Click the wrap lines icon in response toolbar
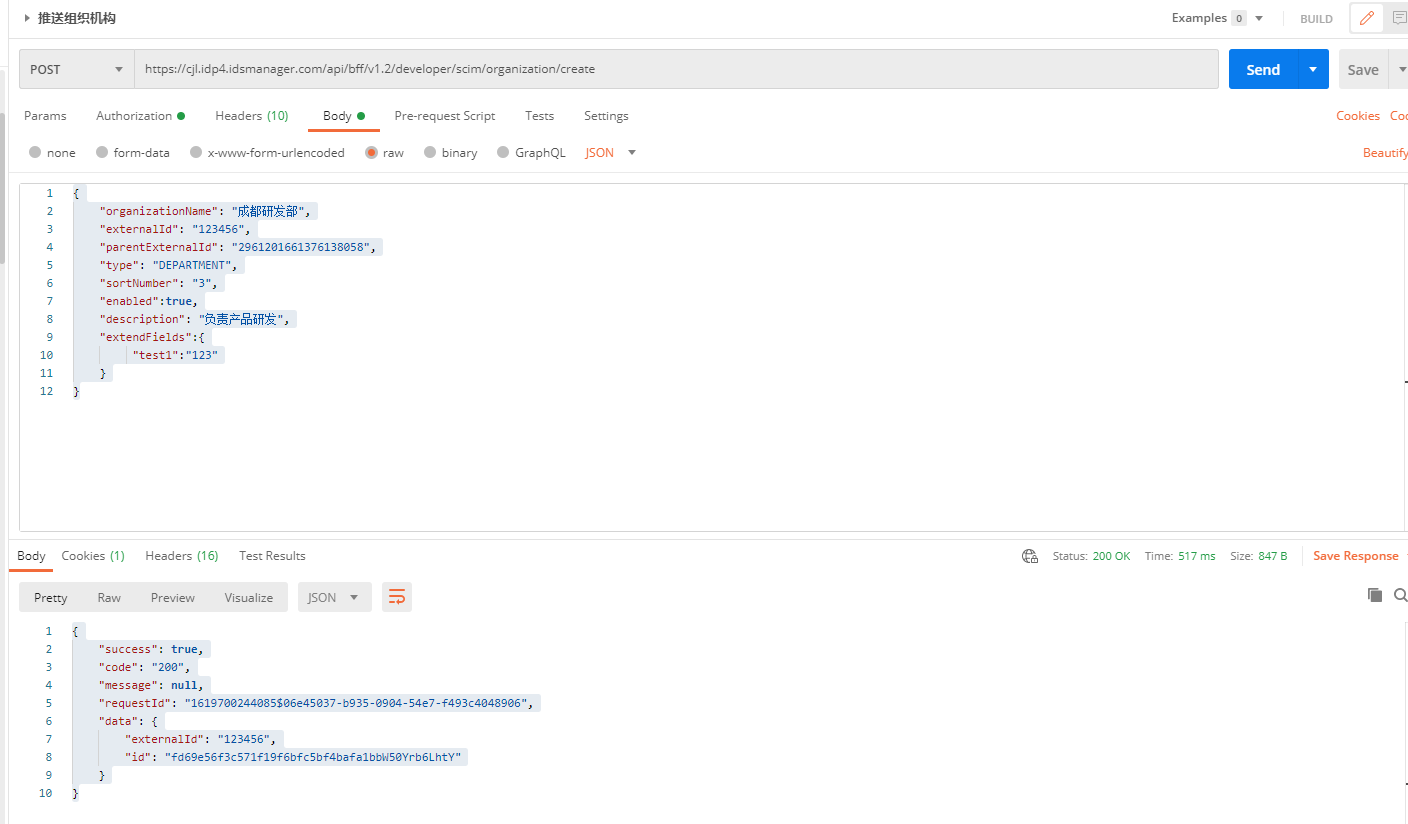This screenshot has height=824, width=1408. (397, 597)
